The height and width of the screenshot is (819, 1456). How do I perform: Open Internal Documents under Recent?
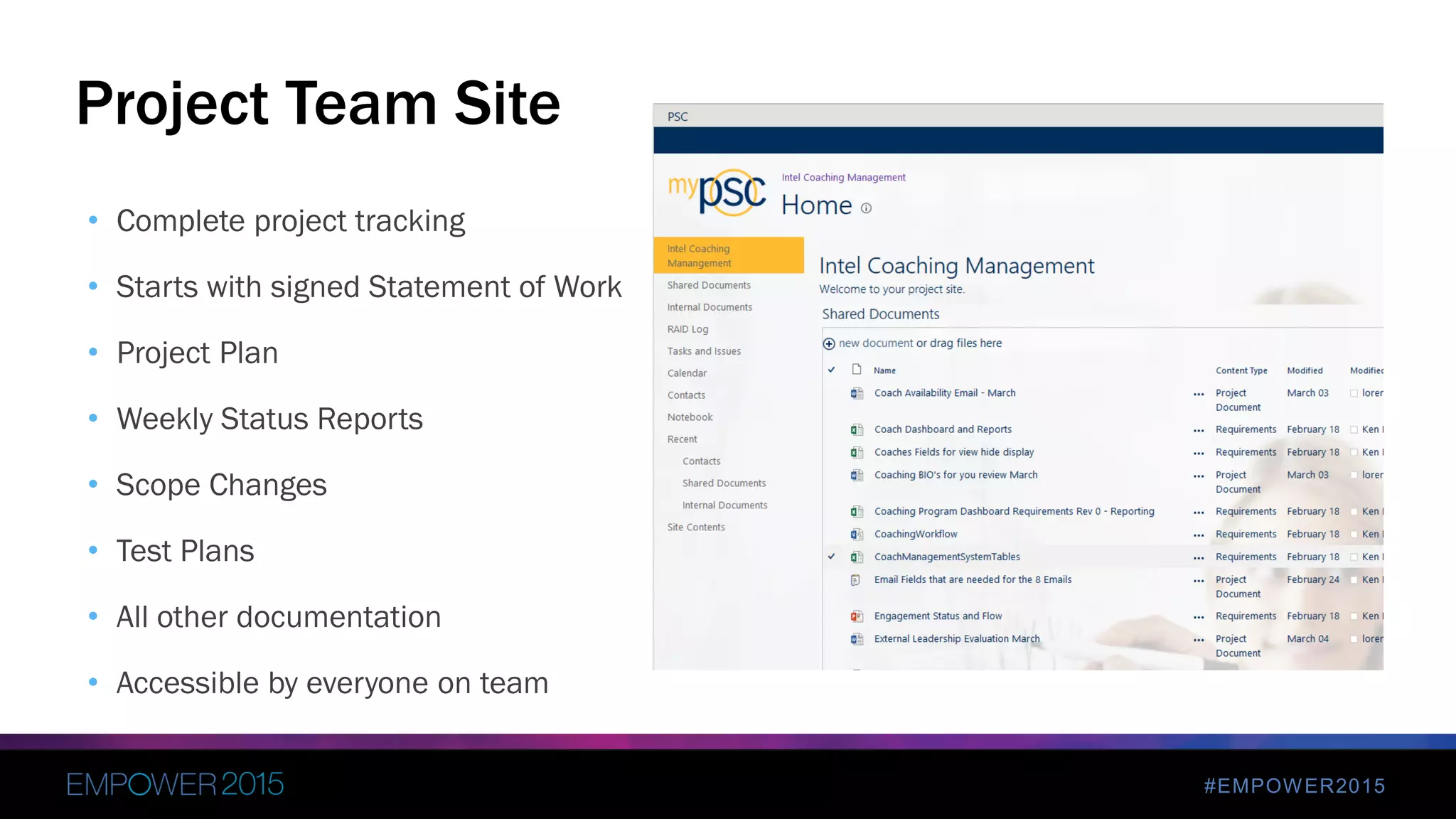pyautogui.click(x=724, y=505)
